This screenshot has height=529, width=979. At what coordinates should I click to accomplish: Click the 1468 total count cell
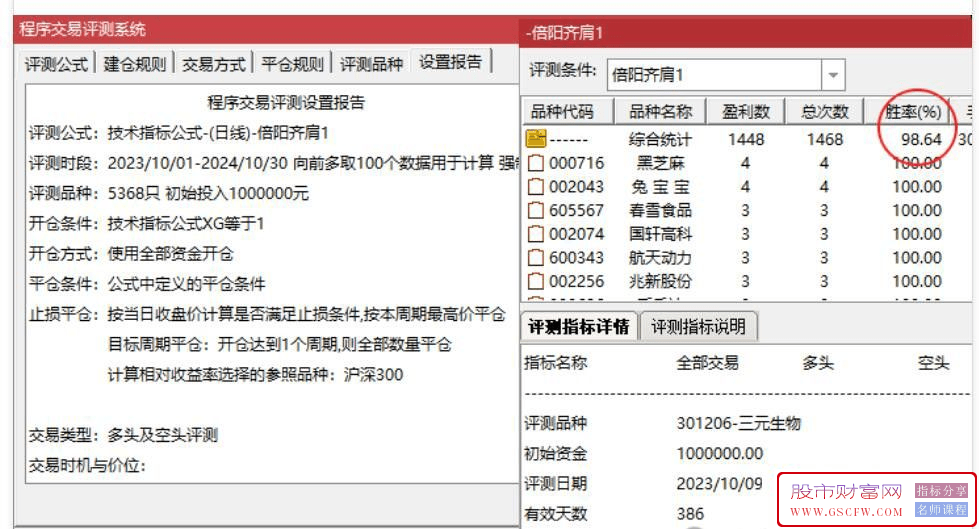tap(825, 139)
